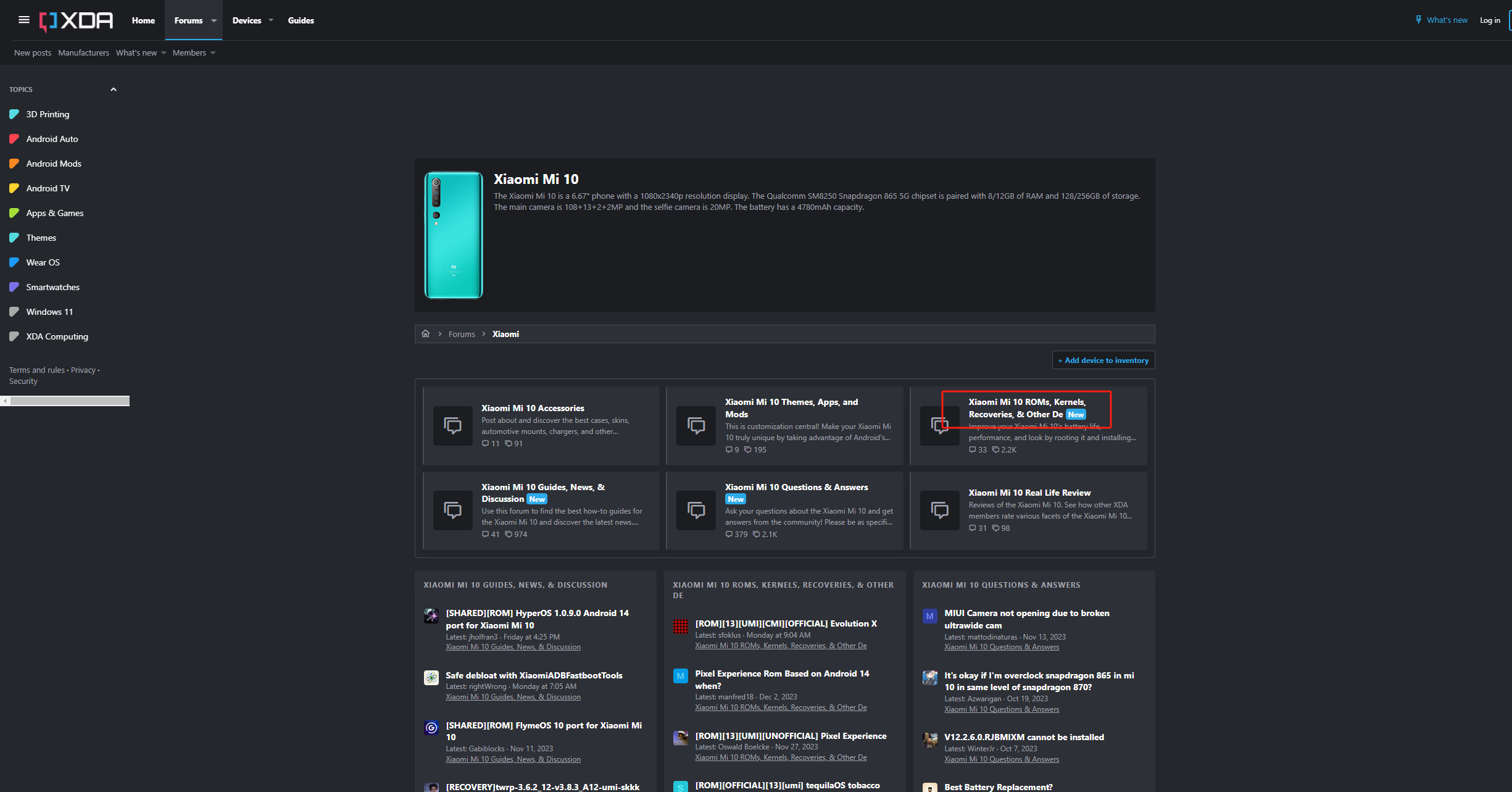The width and height of the screenshot is (1512, 792).
Task: Open V12.2.6.0.RJBMIXM cannot be installed thread
Action: pos(1024,737)
